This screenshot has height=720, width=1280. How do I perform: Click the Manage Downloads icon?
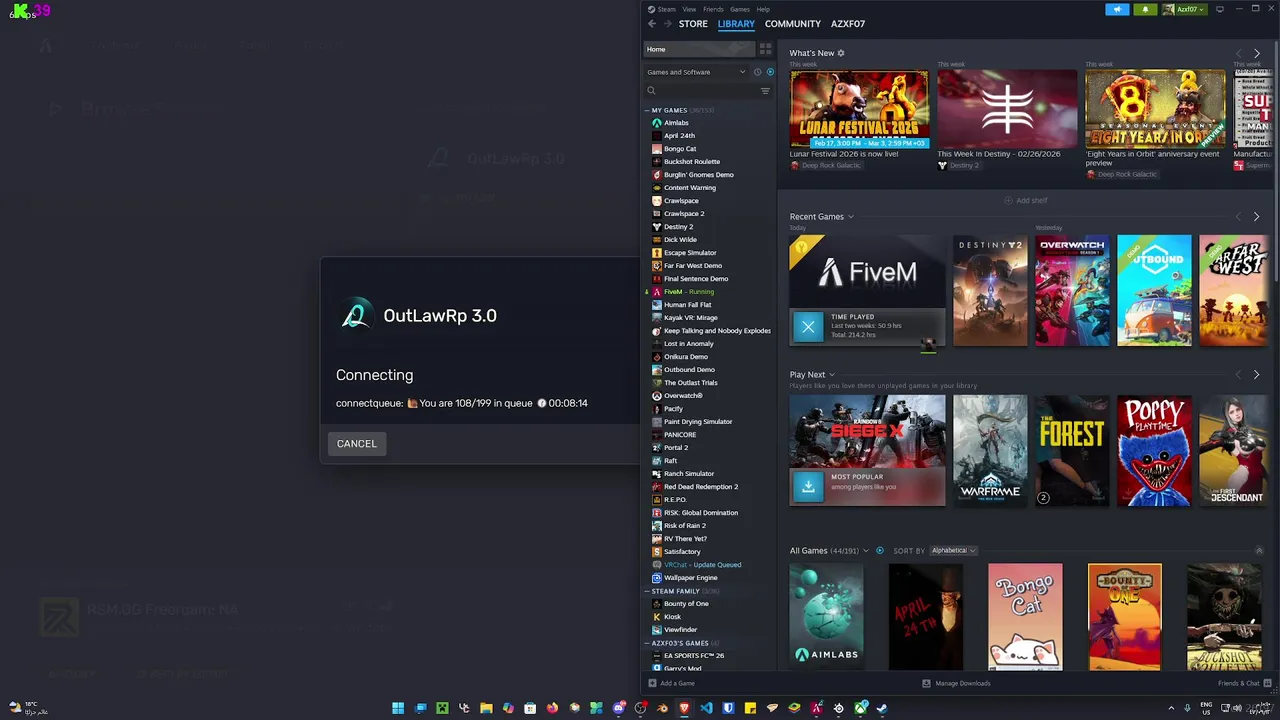click(x=926, y=683)
